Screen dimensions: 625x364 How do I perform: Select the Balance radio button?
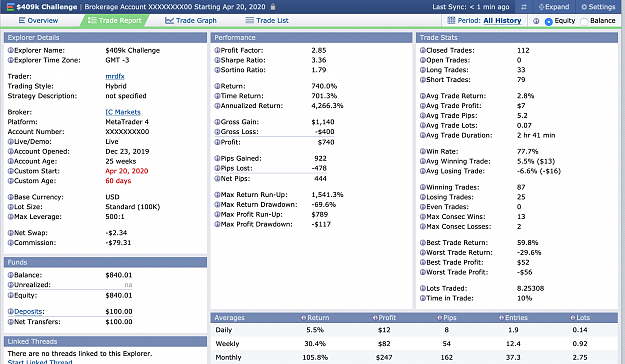[x=584, y=22]
